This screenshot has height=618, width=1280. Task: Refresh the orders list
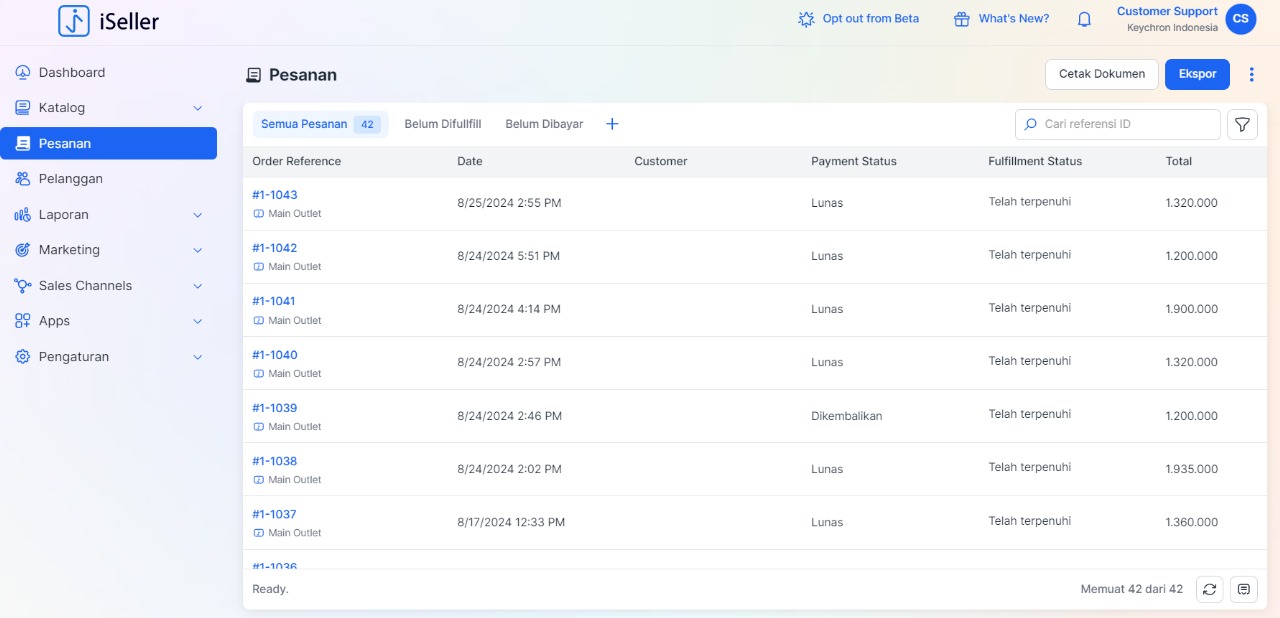click(x=1210, y=589)
